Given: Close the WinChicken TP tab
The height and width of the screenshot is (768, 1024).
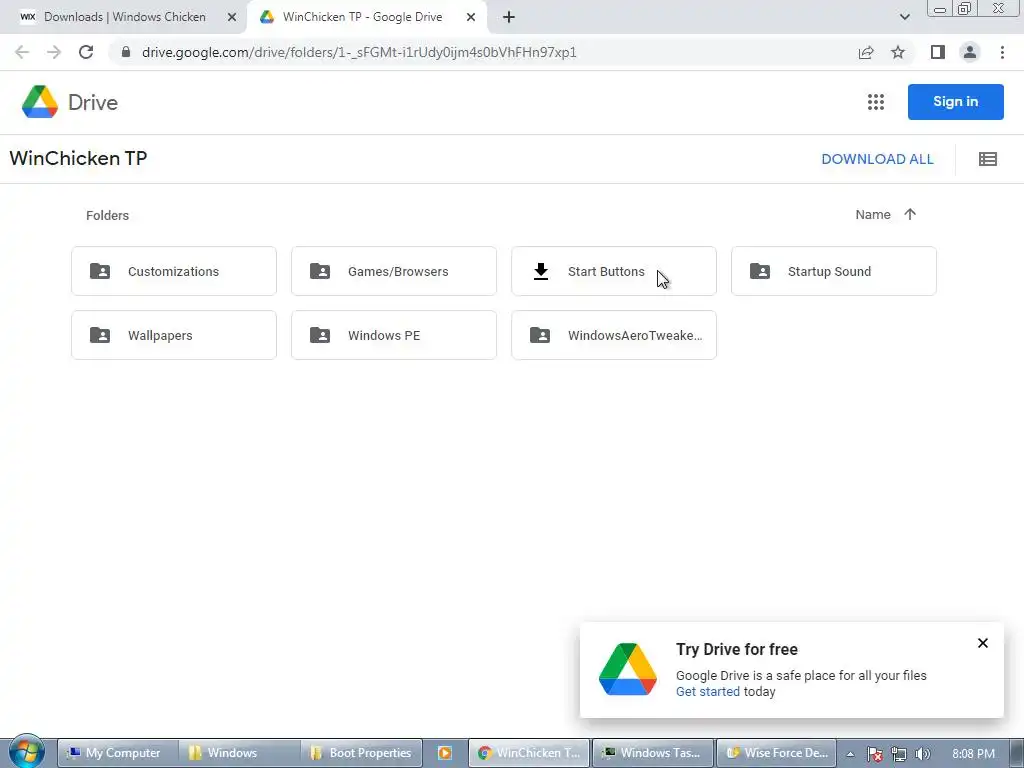Looking at the screenshot, I should tap(471, 17).
